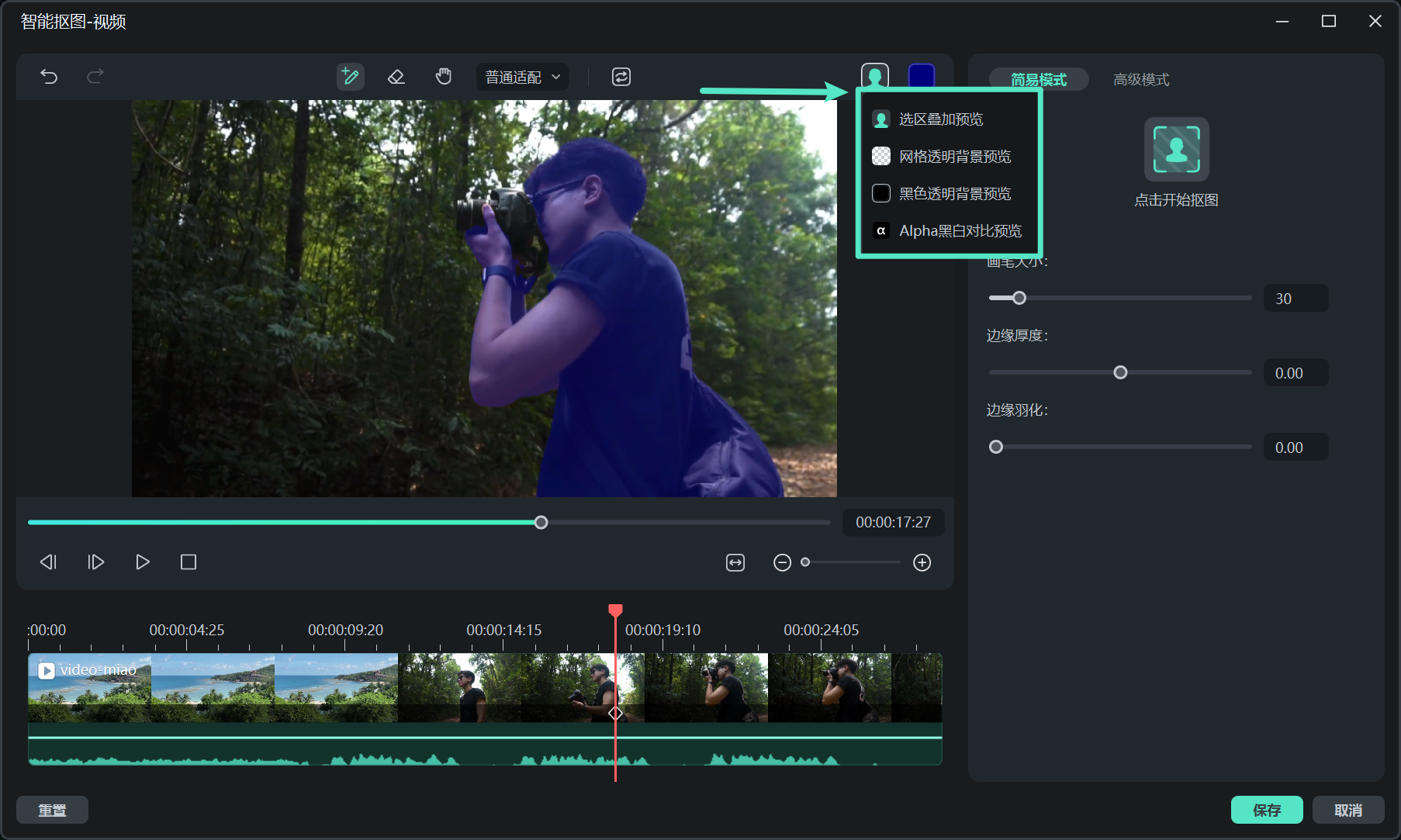Zoom out timeline with minus icon
This screenshot has height=840, width=1401.
[x=783, y=563]
